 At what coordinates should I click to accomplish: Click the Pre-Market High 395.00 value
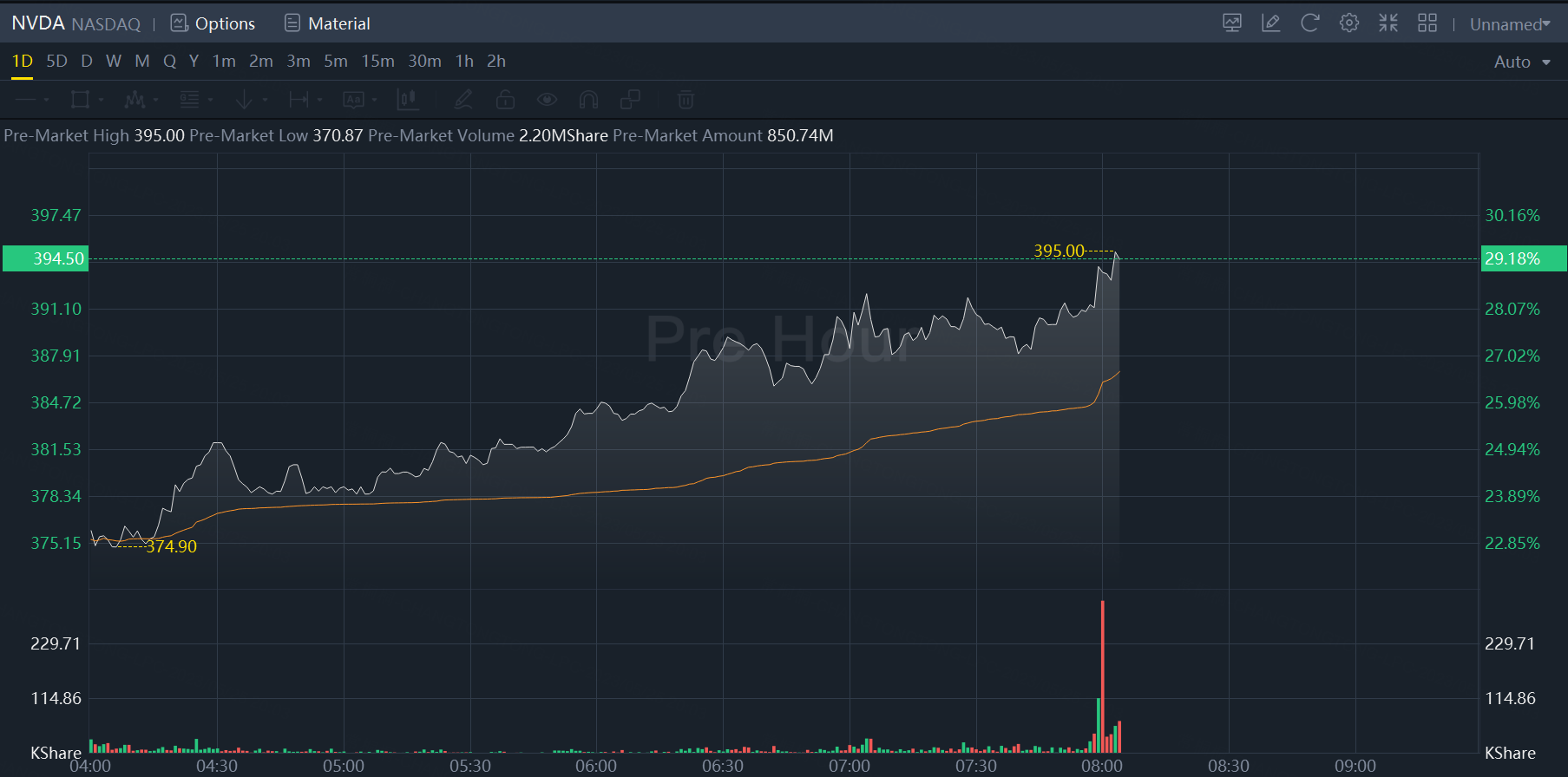(160, 135)
